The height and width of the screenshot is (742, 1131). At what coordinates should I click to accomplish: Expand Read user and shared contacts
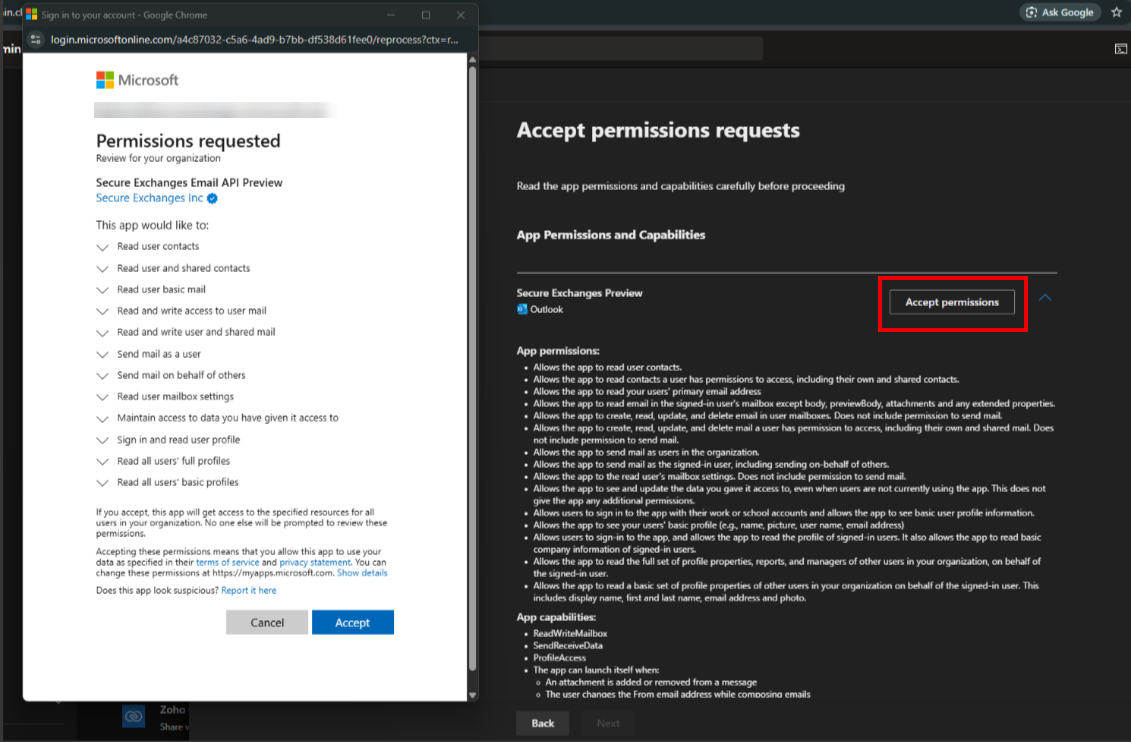point(102,268)
